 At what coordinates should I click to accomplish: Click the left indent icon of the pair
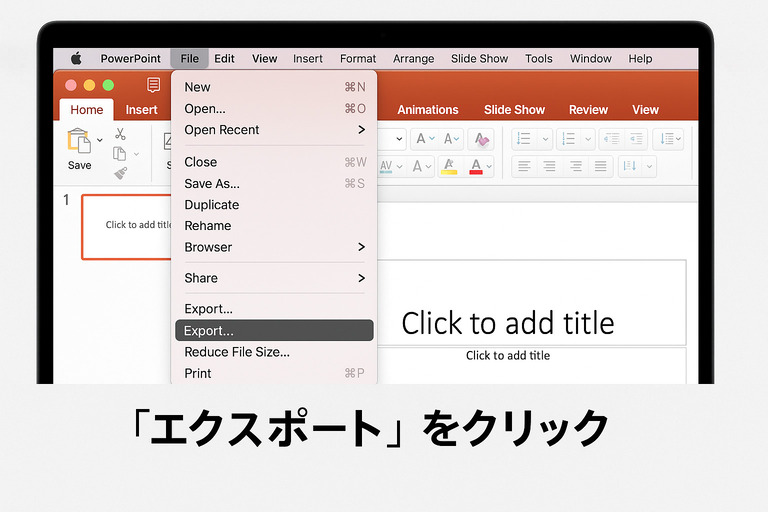[611, 139]
